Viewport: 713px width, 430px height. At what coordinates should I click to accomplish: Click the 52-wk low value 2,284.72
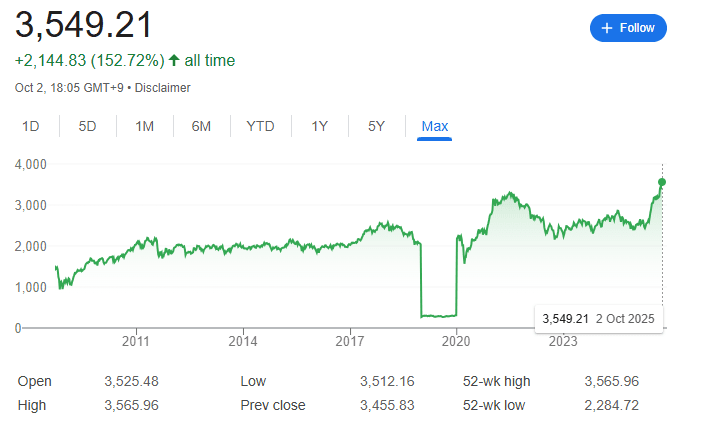pos(612,405)
